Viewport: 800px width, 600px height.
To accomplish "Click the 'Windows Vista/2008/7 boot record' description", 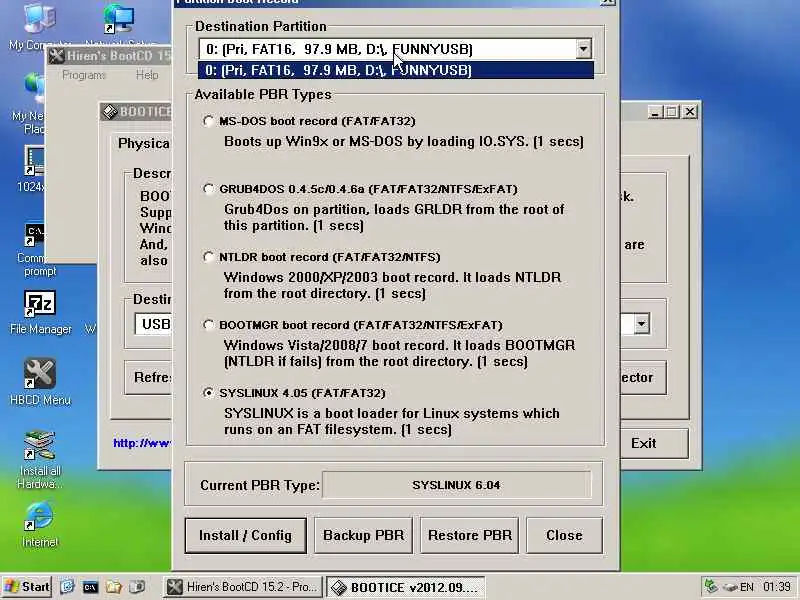I will [x=399, y=353].
